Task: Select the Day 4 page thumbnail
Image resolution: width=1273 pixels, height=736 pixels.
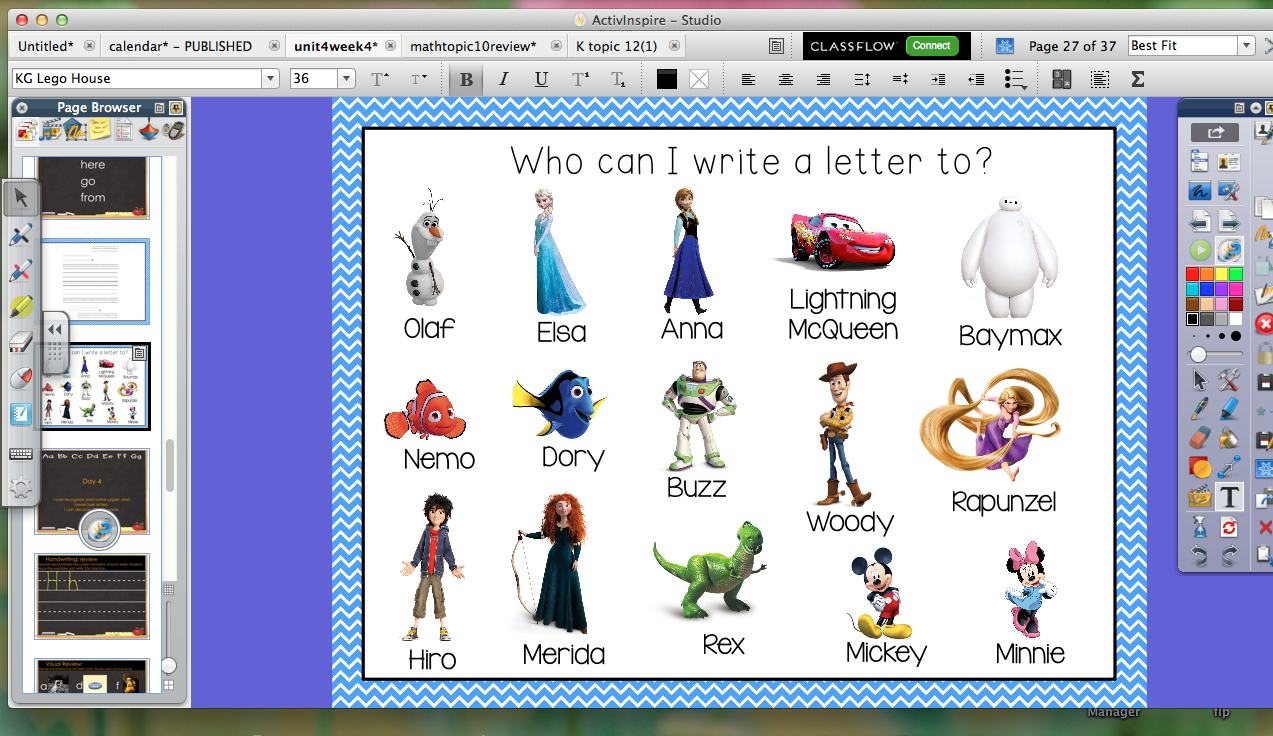Action: tap(92, 491)
